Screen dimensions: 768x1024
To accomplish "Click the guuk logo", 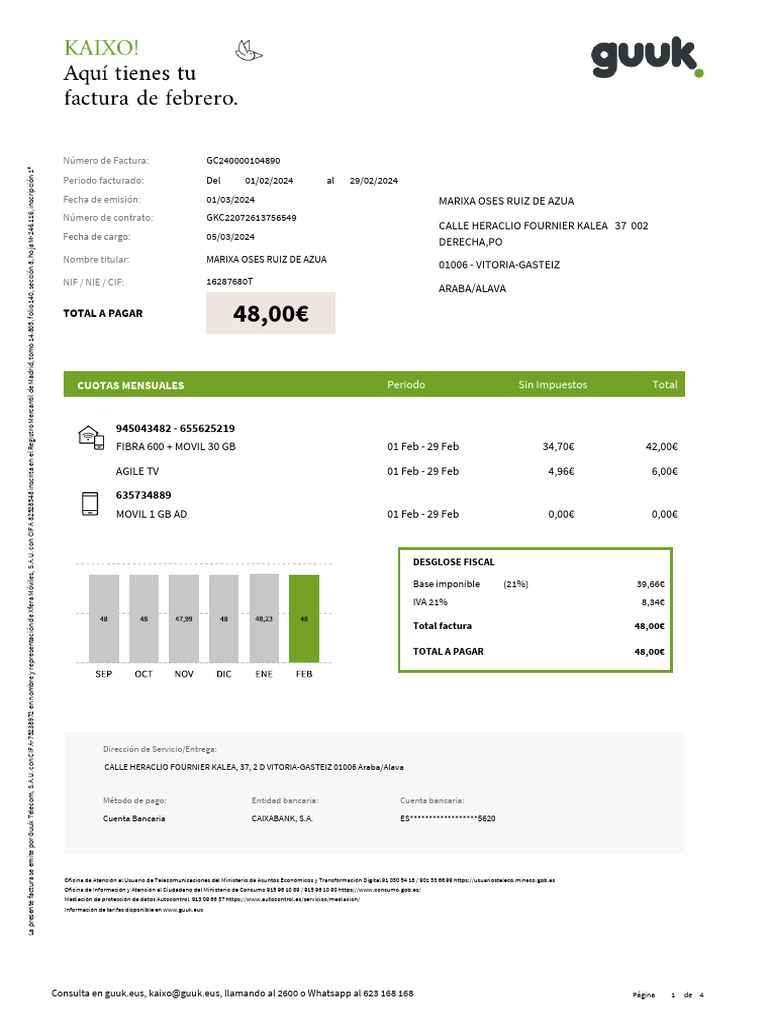I will [x=647, y=57].
